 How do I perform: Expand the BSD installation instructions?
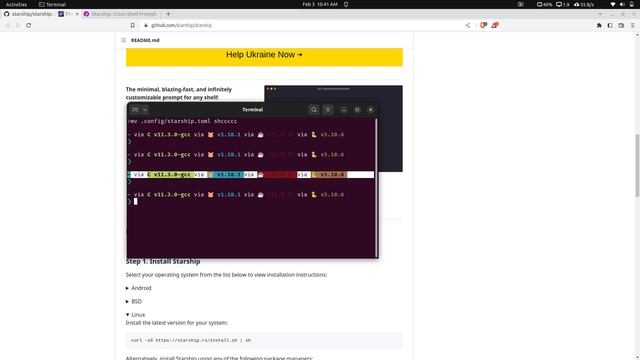133,302
